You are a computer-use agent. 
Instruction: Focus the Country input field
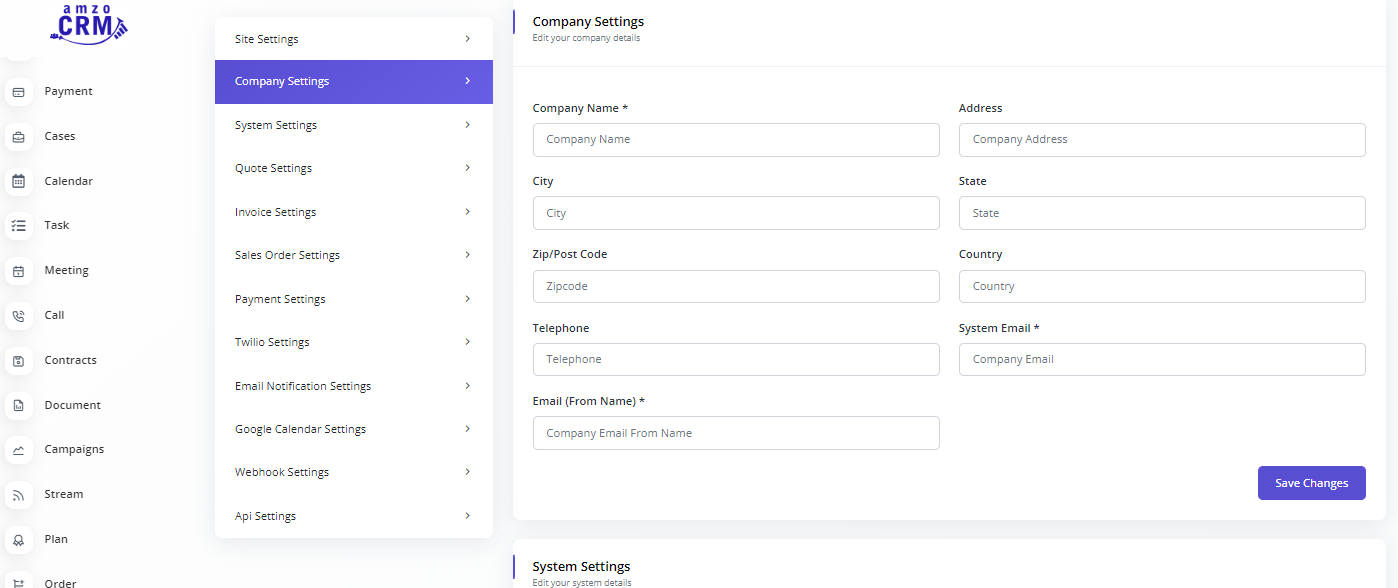pos(1162,286)
